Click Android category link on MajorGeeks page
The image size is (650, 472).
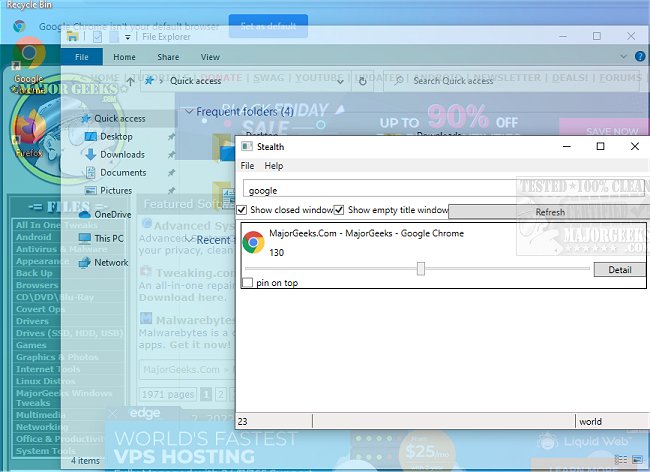pyautogui.click(x=34, y=237)
